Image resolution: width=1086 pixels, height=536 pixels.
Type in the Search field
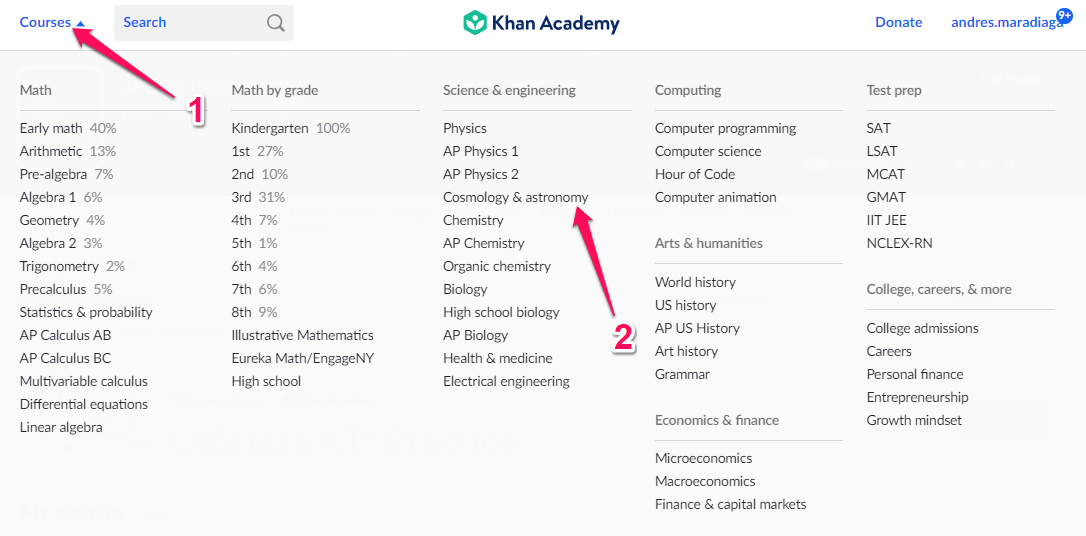click(x=190, y=23)
